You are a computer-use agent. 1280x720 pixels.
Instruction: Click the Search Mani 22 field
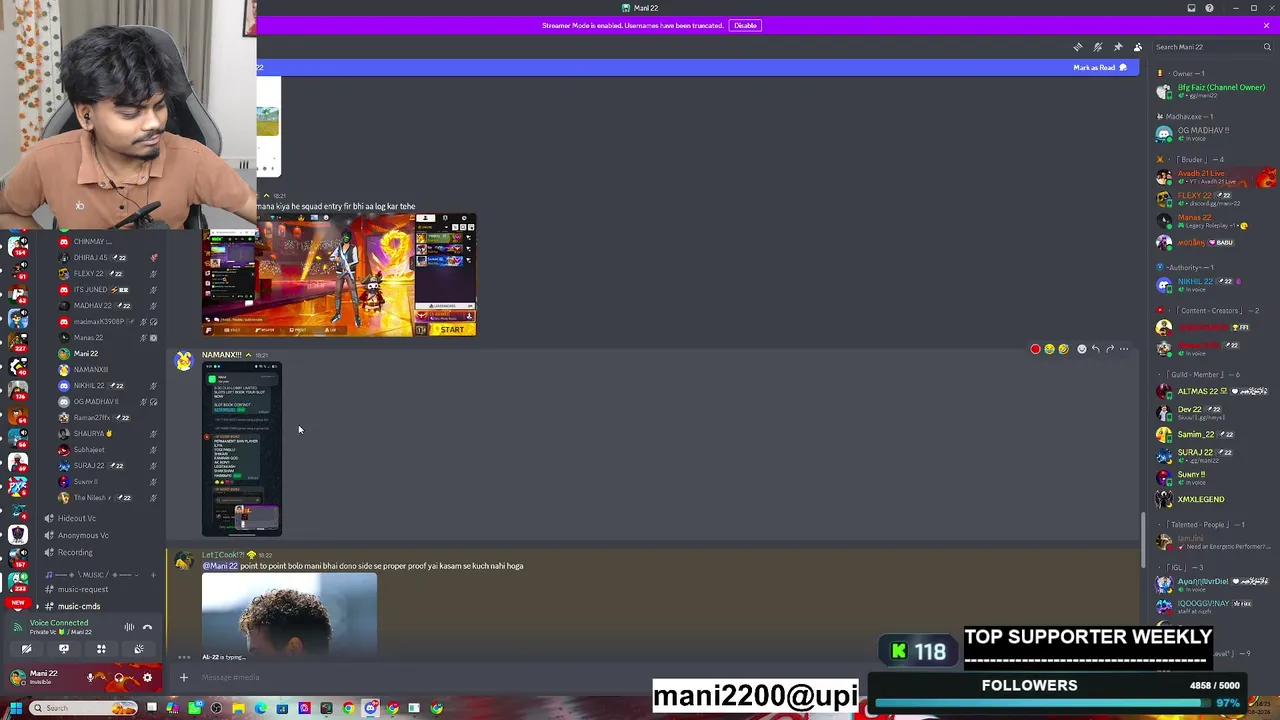pos(1213,47)
